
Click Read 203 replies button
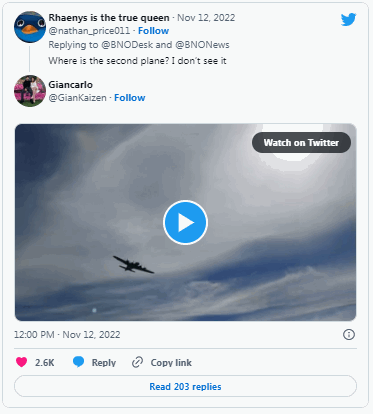(x=185, y=386)
